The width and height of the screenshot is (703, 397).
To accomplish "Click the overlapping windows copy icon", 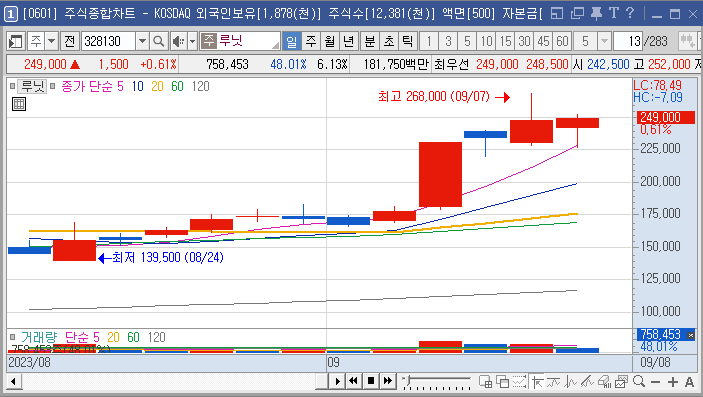I will pos(502,382).
